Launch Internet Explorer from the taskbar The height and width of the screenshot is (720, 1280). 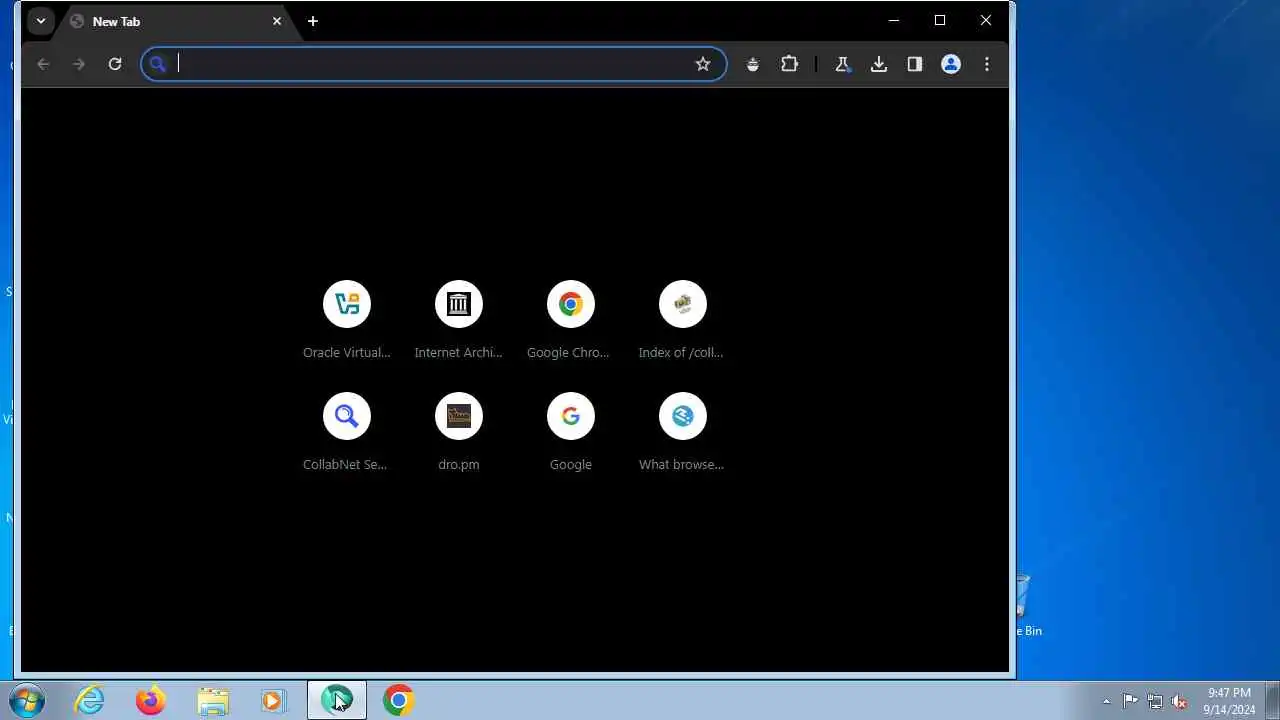90,700
